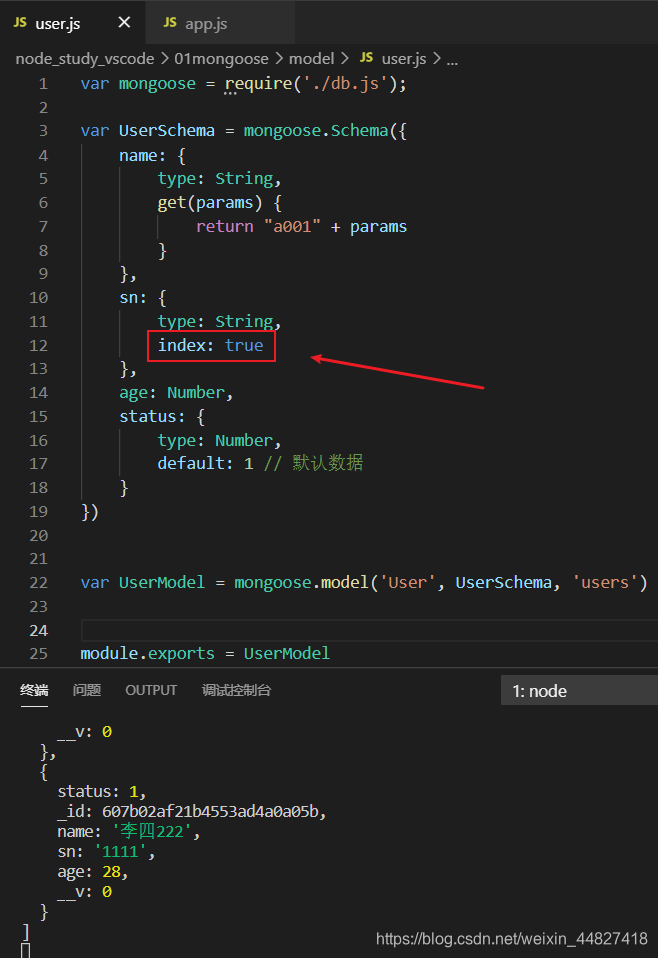
Task: Open the '1: node' terminal selector dropdown
Action: pos(579,690)
